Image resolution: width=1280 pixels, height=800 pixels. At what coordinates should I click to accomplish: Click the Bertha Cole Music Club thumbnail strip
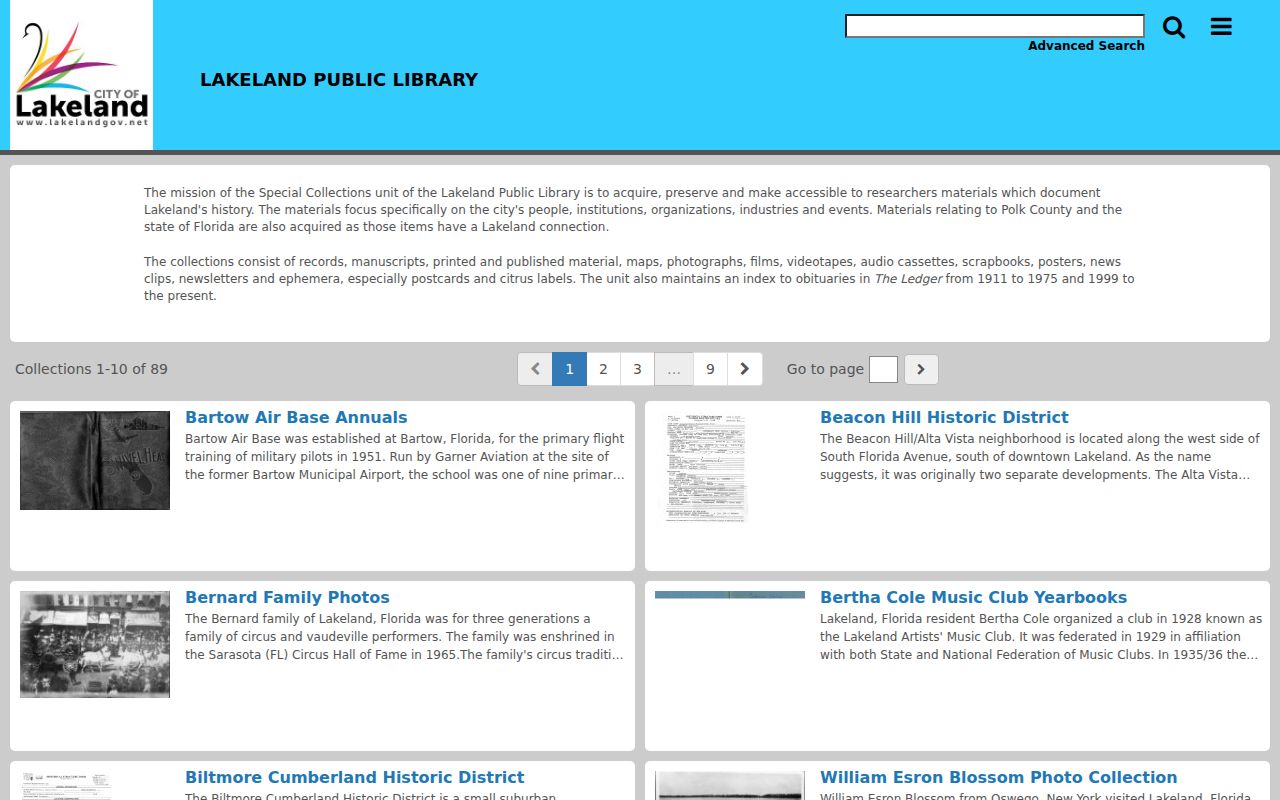point(730,595)
